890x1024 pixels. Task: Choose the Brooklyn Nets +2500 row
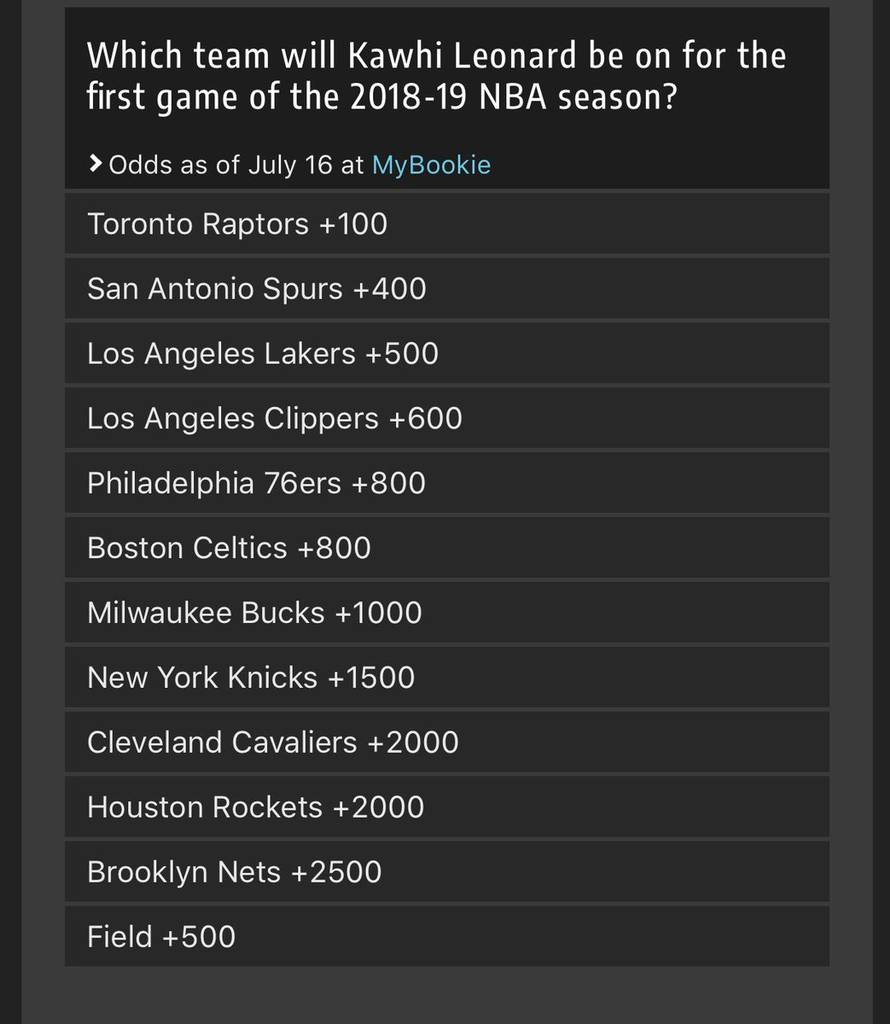(446, 872)
